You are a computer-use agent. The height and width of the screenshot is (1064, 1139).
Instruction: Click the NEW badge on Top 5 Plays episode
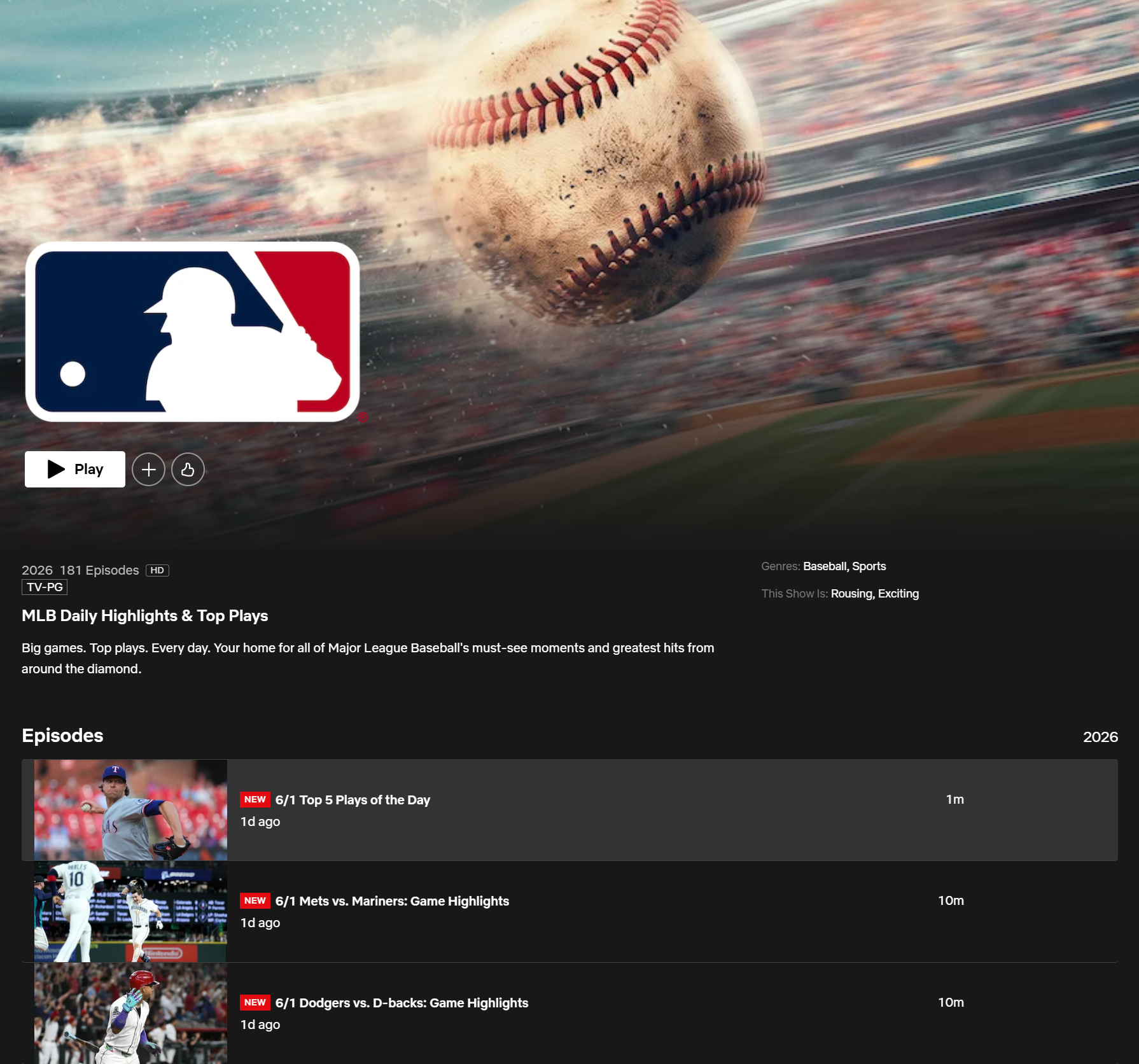click(x=255, y=799)
